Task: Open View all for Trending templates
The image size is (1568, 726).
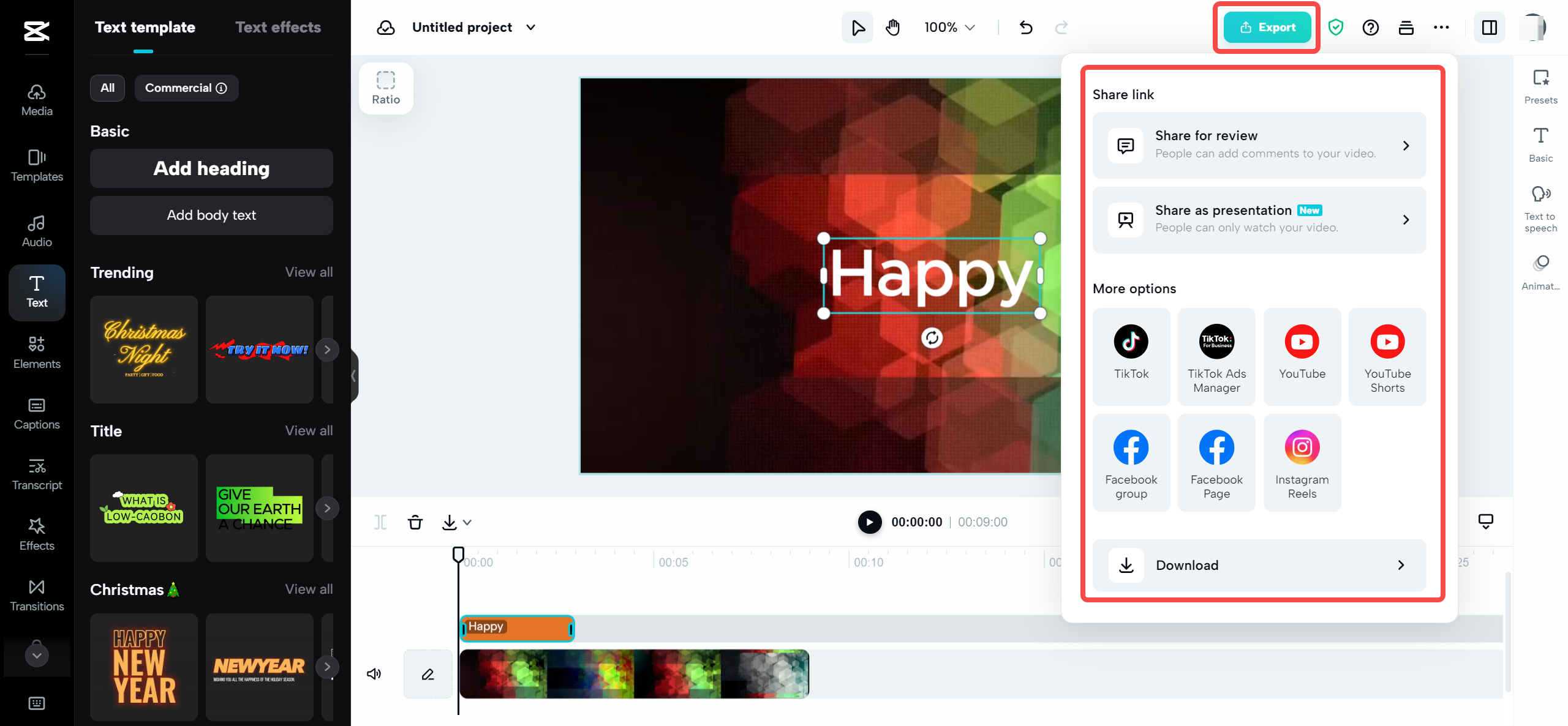Action: click(x=308, y=272)
